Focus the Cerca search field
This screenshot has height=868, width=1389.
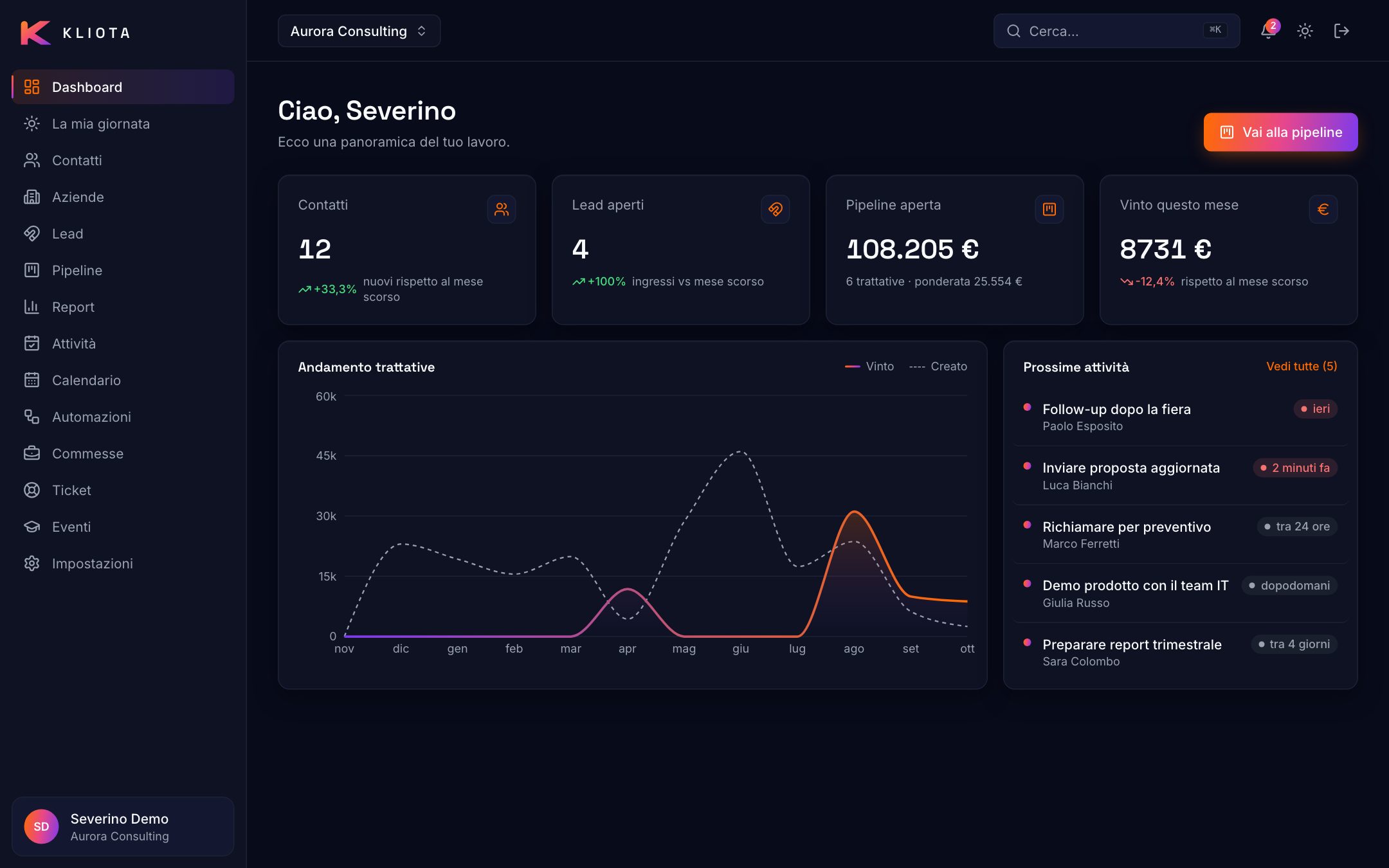(1116, 31)
